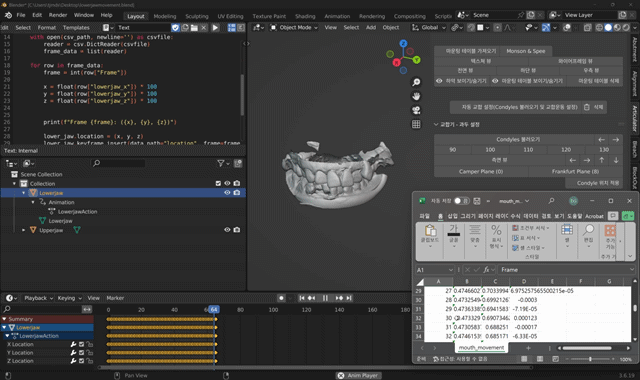This screenshot has width=640, height=380.
Task: Open the Playback dropdown in timeline
Action: [39, 298]
